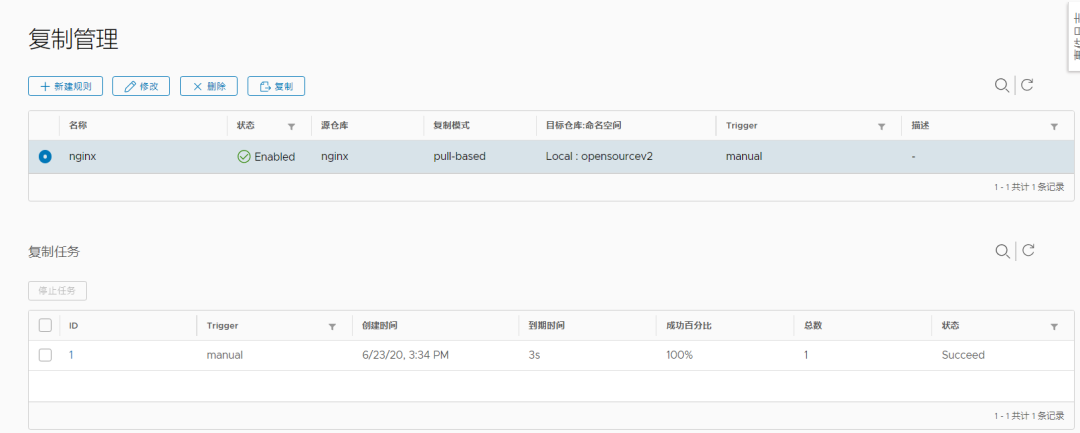Tick the checkbox for task ID 1
The height and width of the screenshot is (433, 1080).
click(45, 355)
